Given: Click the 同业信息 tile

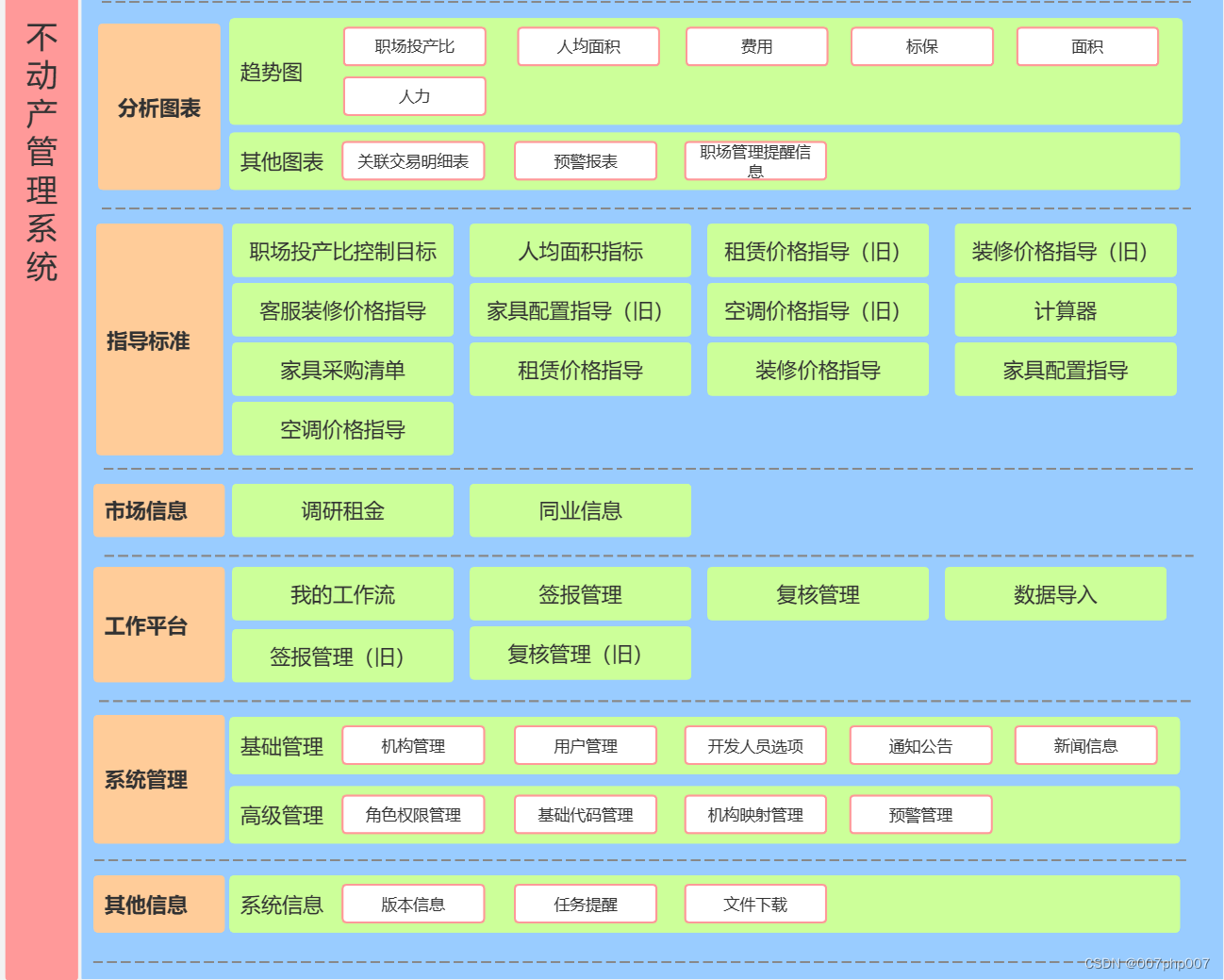Looking at the screenshot, I should 581,510.
